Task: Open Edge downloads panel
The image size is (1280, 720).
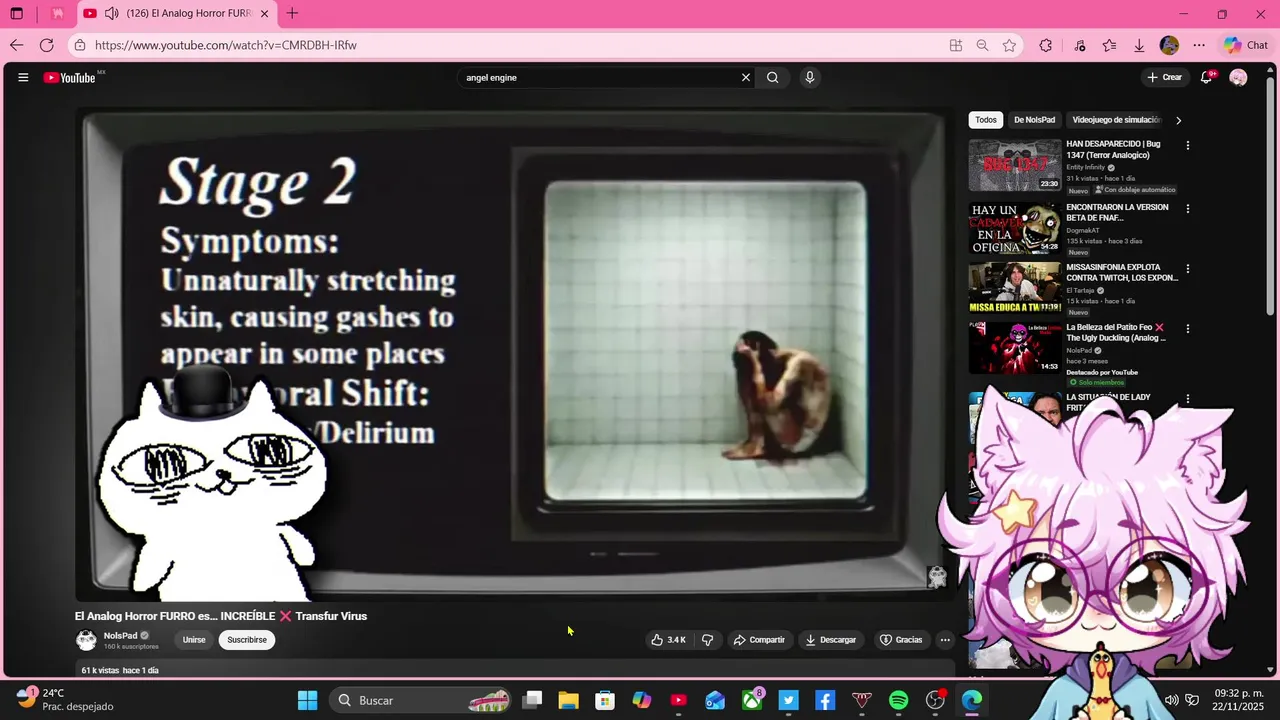Action: click(x=1139, y=45)
